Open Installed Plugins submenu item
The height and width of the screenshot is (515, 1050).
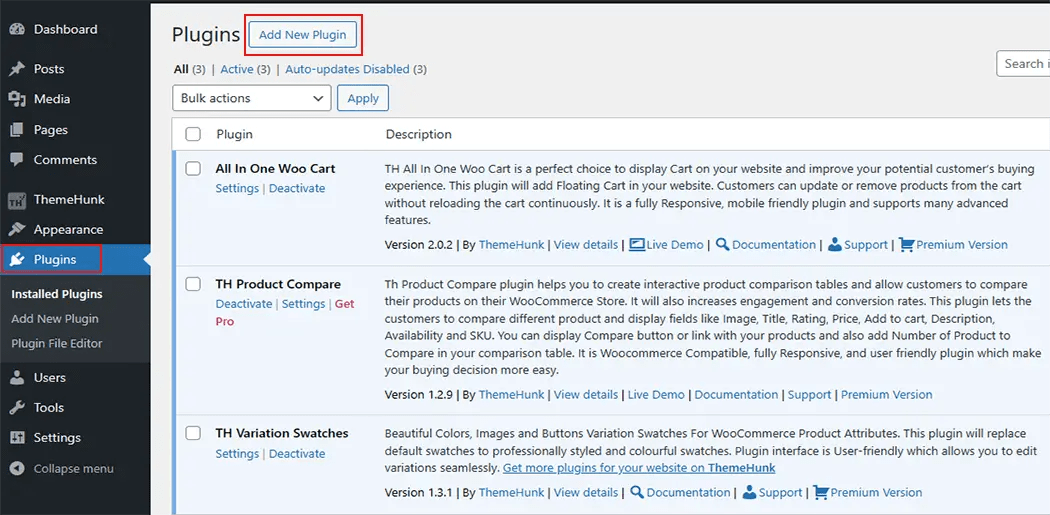pos(57,294)
